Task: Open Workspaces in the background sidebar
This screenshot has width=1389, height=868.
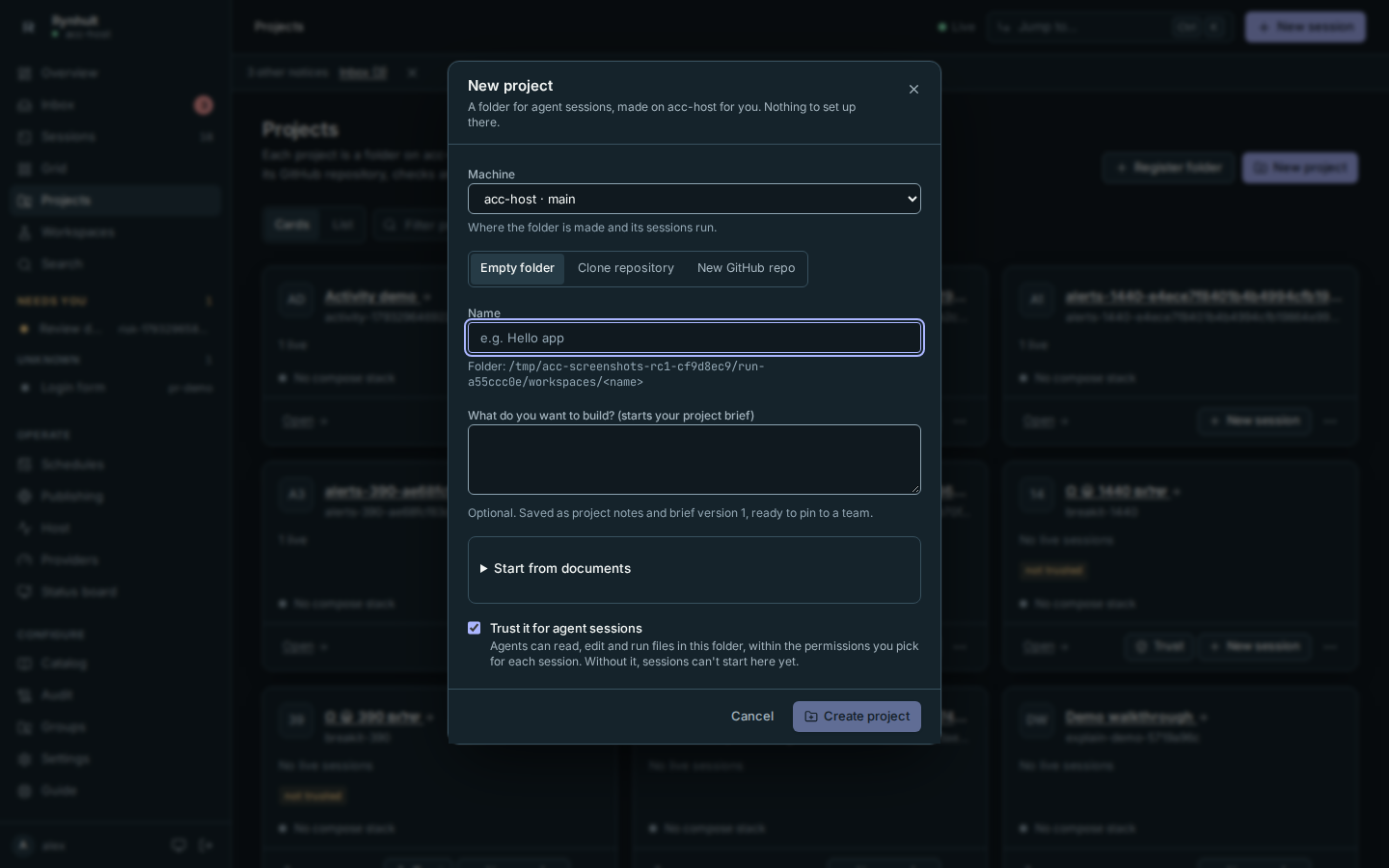Action: [x=116, y=232]
